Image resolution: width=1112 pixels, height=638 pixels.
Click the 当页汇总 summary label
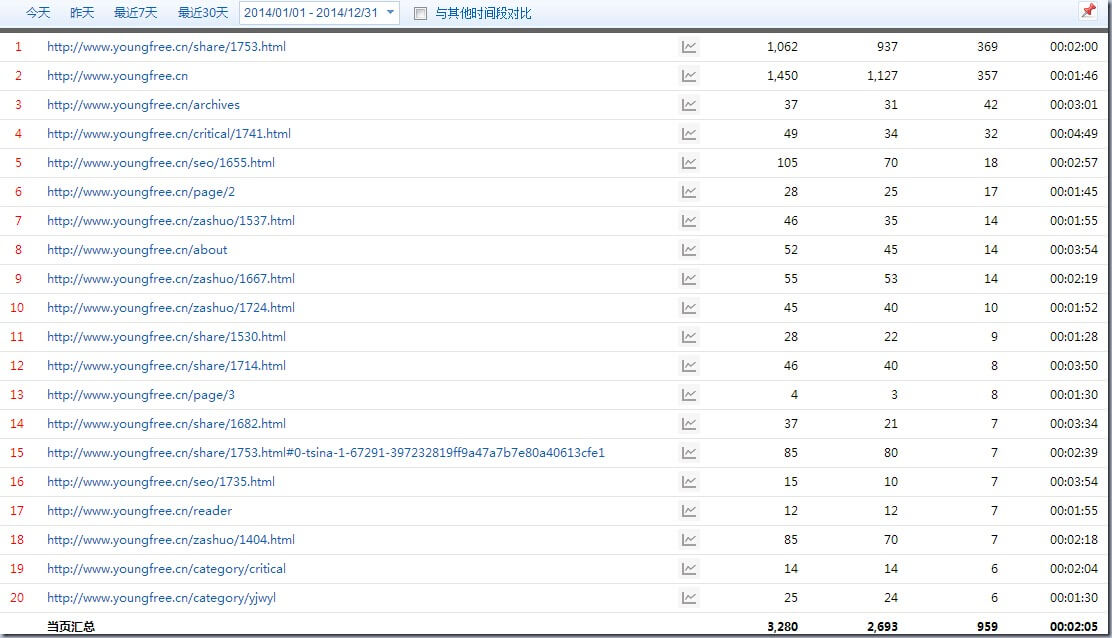[x=71, y=627]
